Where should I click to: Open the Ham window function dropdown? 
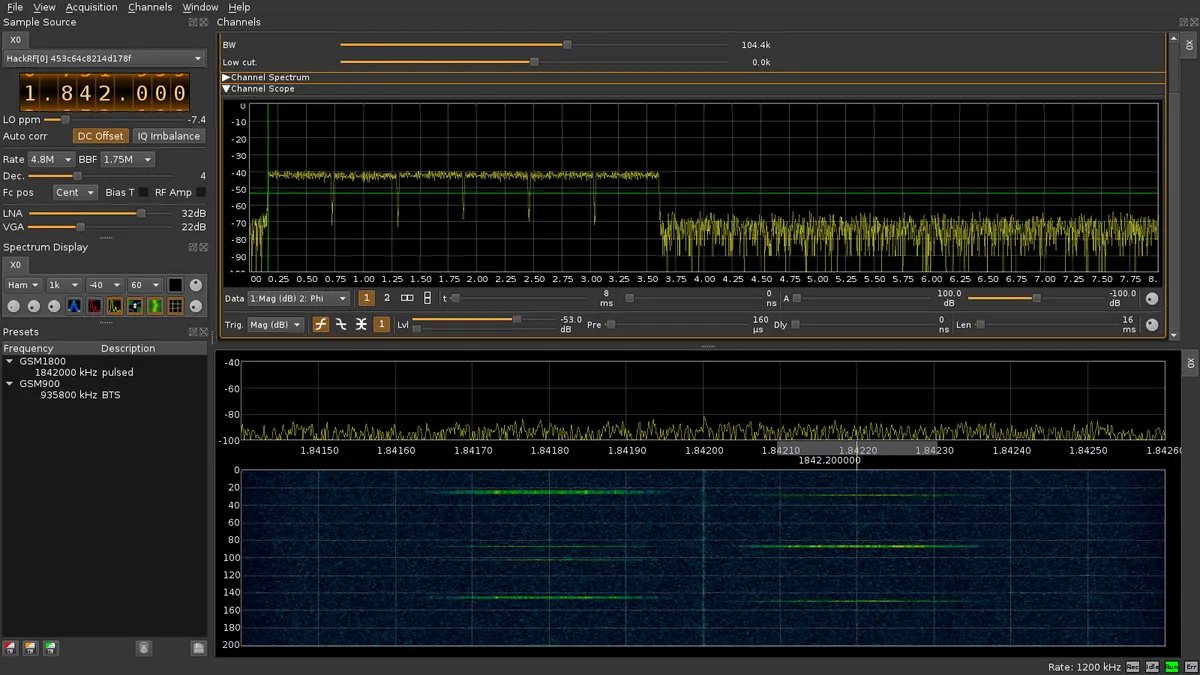tap(22, 285)
